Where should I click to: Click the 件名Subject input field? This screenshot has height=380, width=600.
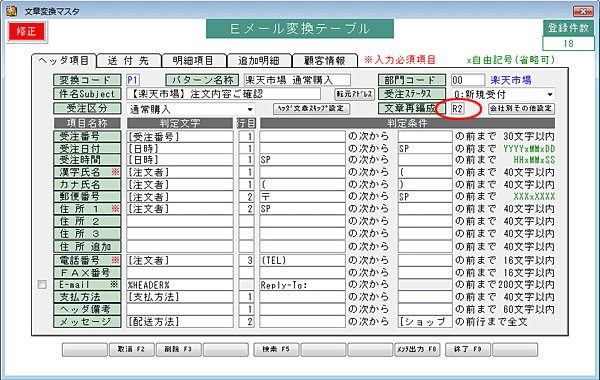click(223, 94)
